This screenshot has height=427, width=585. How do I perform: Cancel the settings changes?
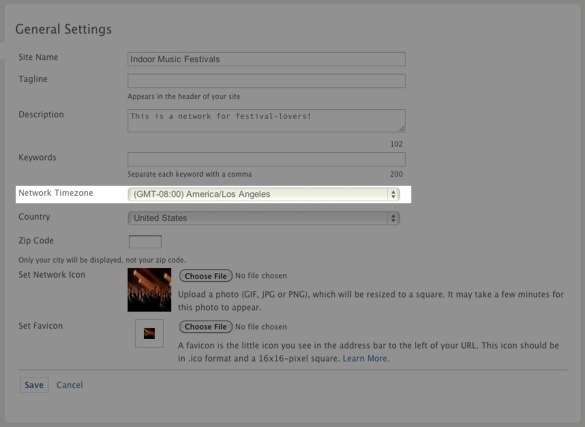pos(69,385)
